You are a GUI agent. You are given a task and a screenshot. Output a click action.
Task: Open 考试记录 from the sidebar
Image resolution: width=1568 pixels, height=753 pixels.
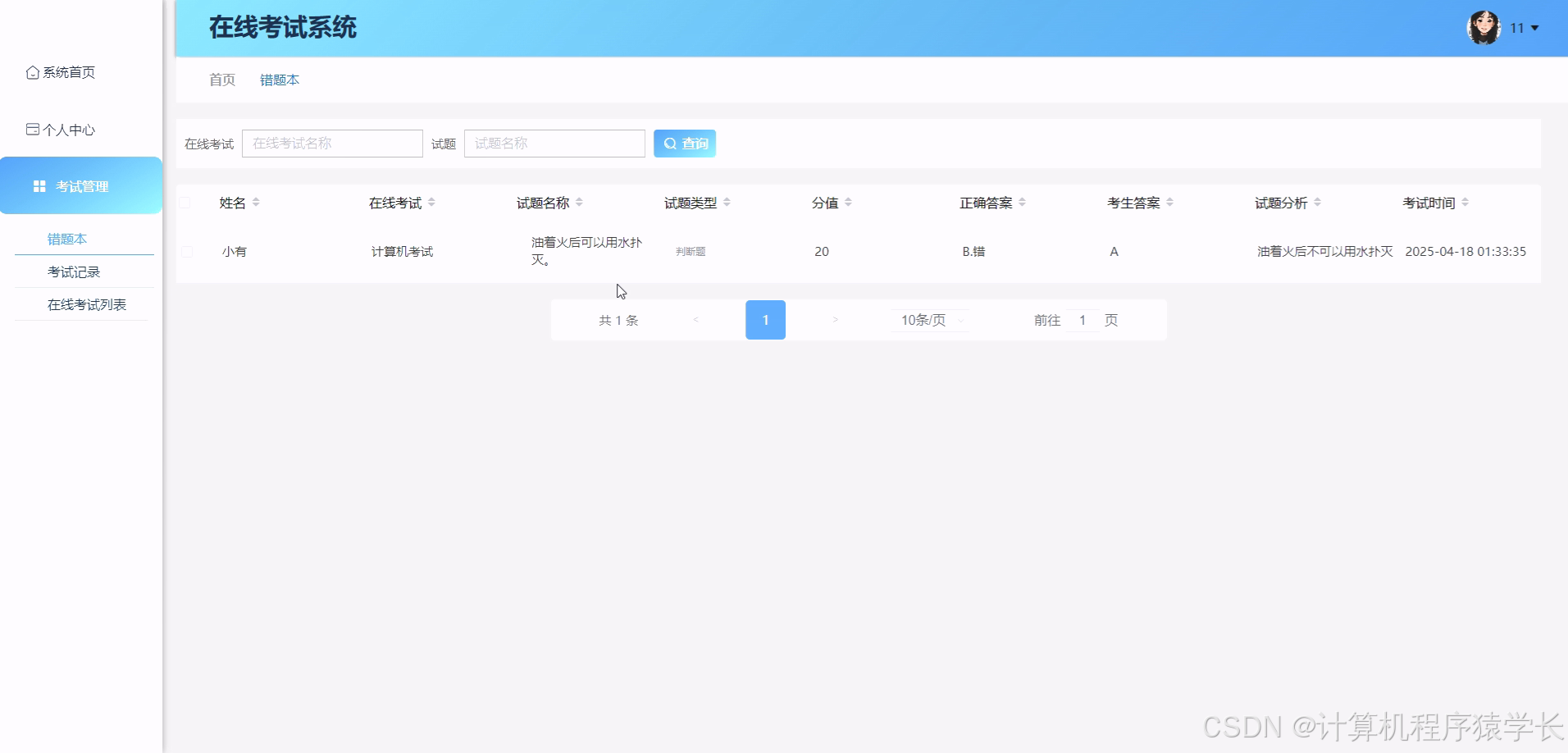73,272
